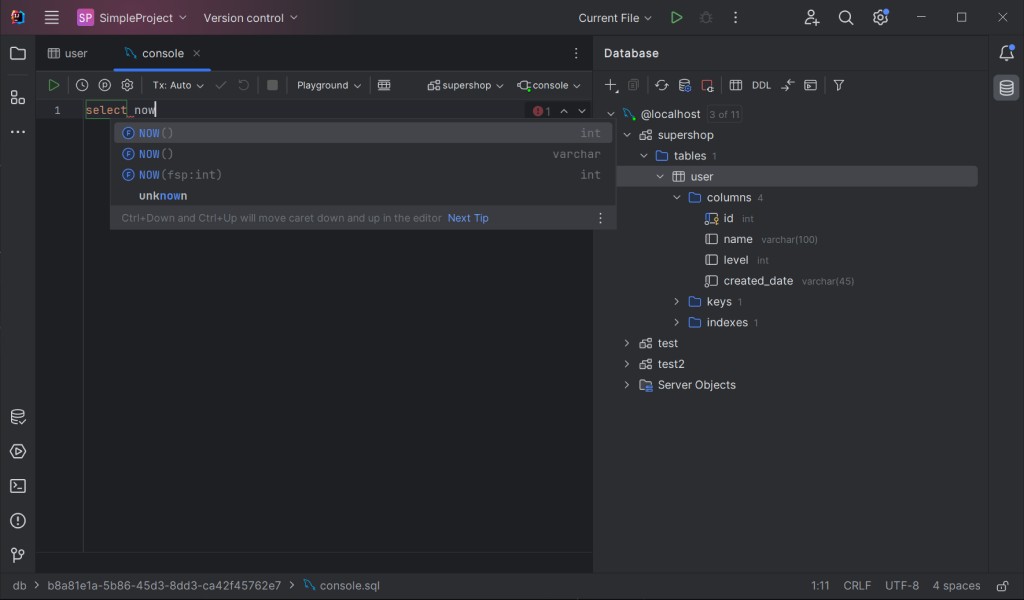Open the Tx: Auto transaction mode dropdown
Image resolution: width=1024 pixels, height=600 pixels.
tap(178, 86)
